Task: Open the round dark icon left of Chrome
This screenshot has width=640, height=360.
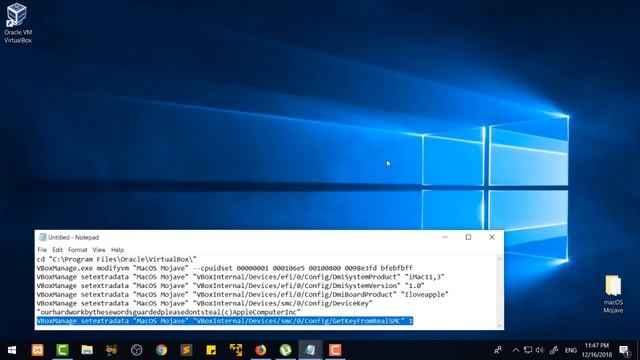Action: [136, 350]
